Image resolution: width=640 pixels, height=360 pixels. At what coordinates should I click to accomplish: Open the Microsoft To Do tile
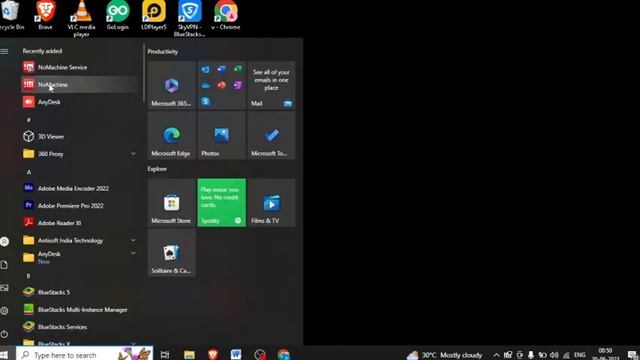tap(271, 136)
